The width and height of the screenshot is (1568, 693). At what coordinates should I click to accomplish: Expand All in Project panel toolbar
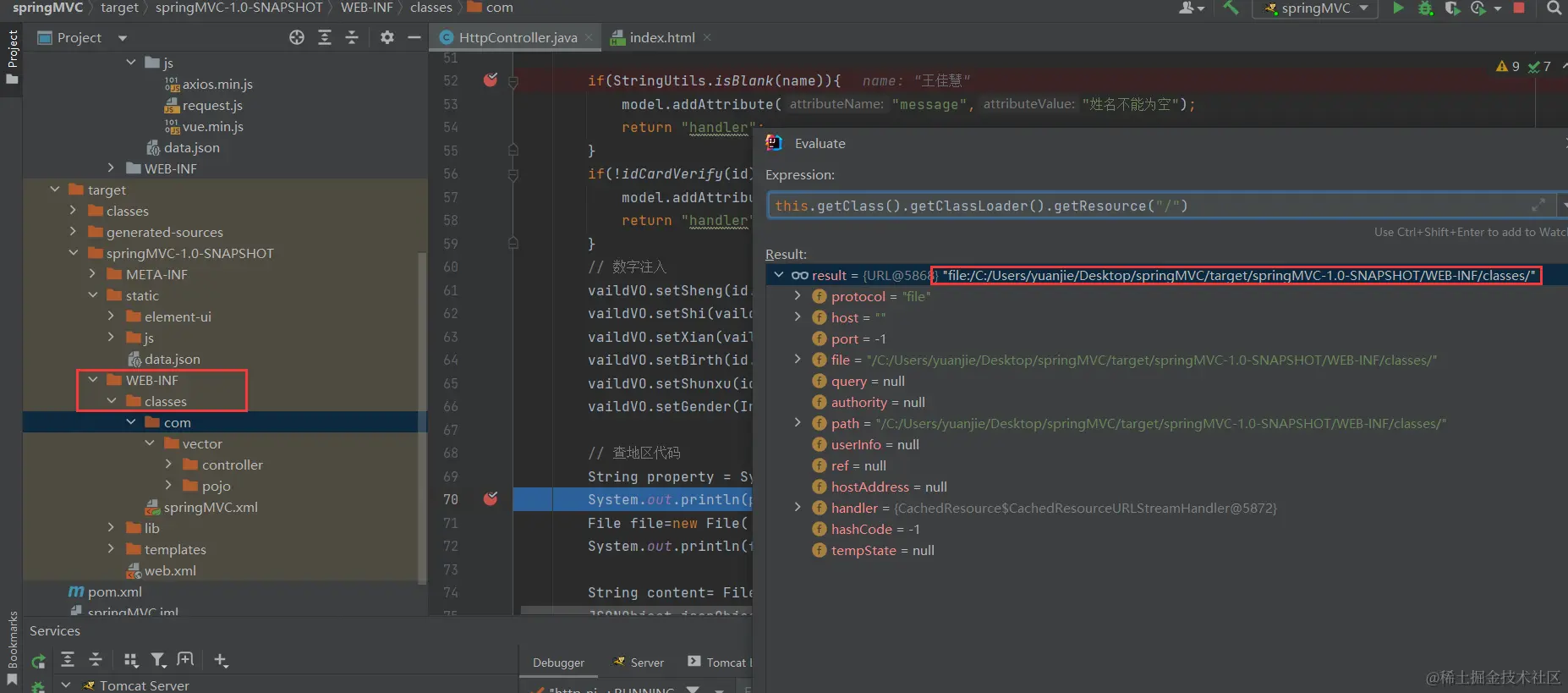[325, 37]
